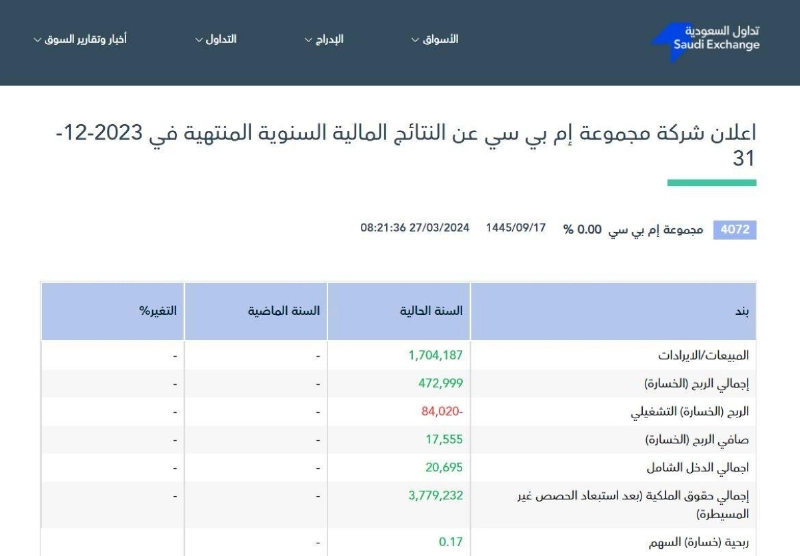
Task: Open the أخبار وتقارير السوق menu
Action: point(80,39)
